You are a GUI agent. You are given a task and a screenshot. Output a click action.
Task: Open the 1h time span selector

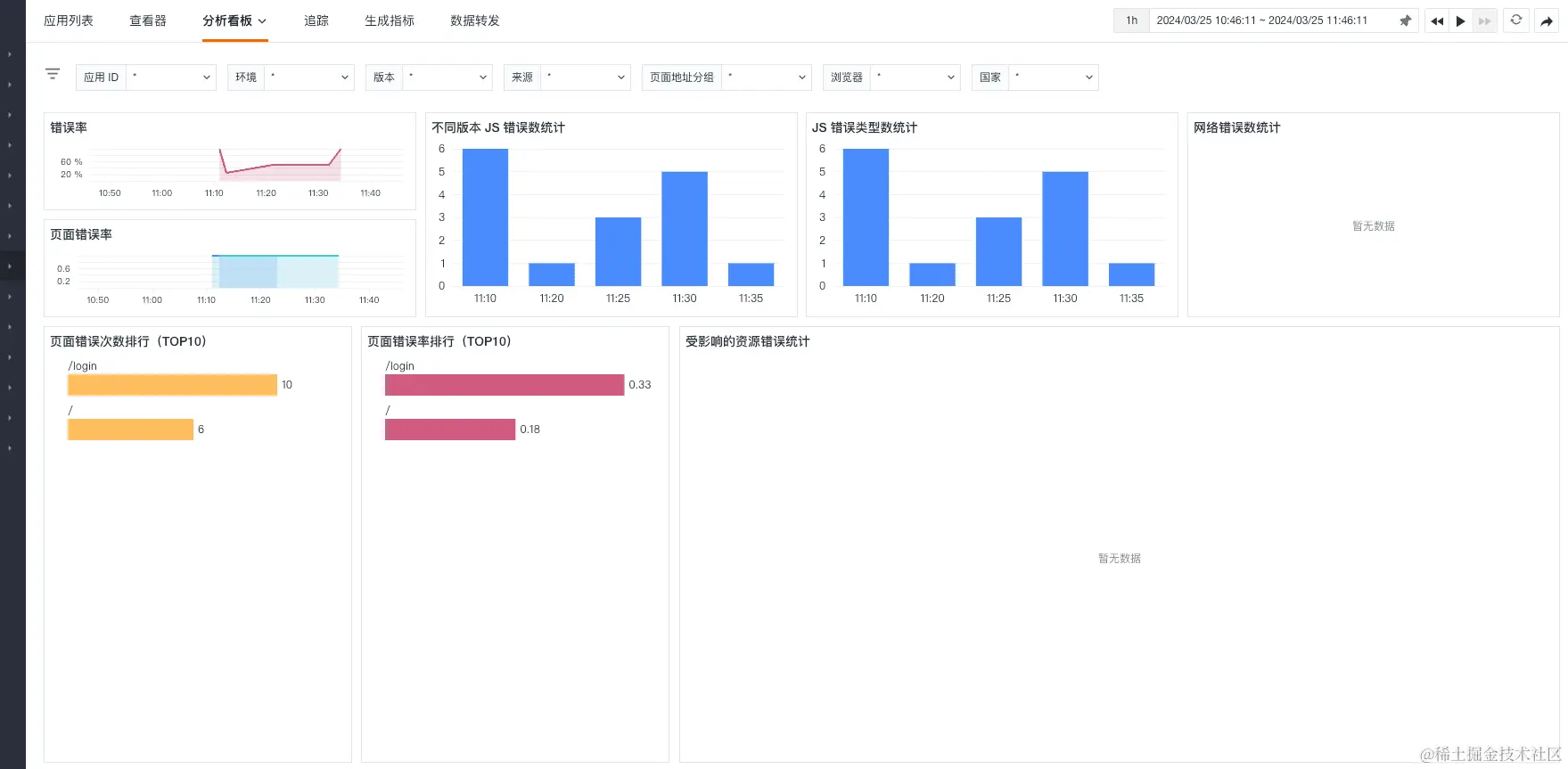click(1131, 20)
